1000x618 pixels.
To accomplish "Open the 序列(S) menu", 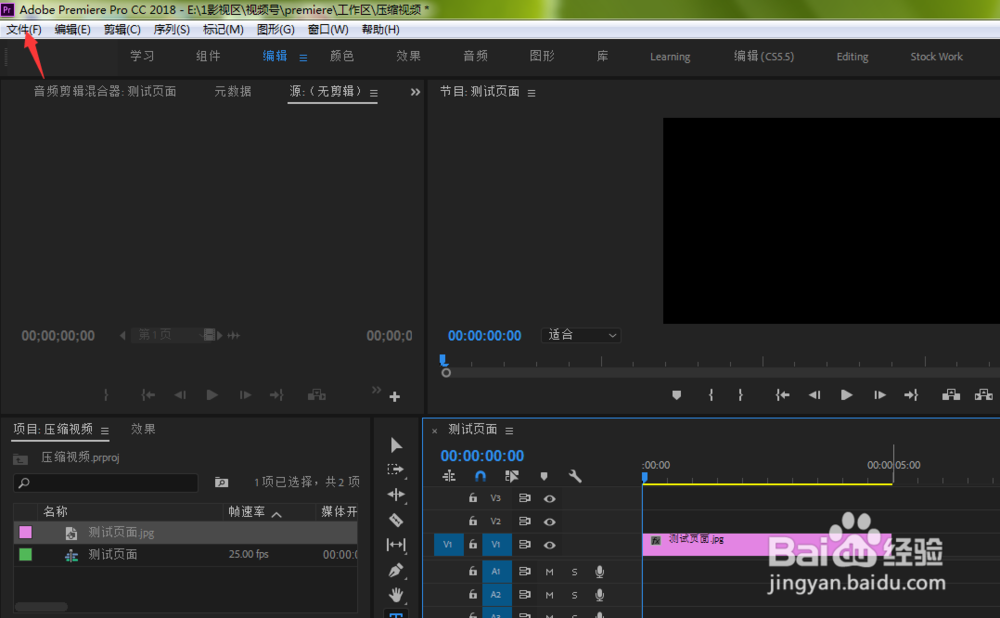I will point(172,29).
